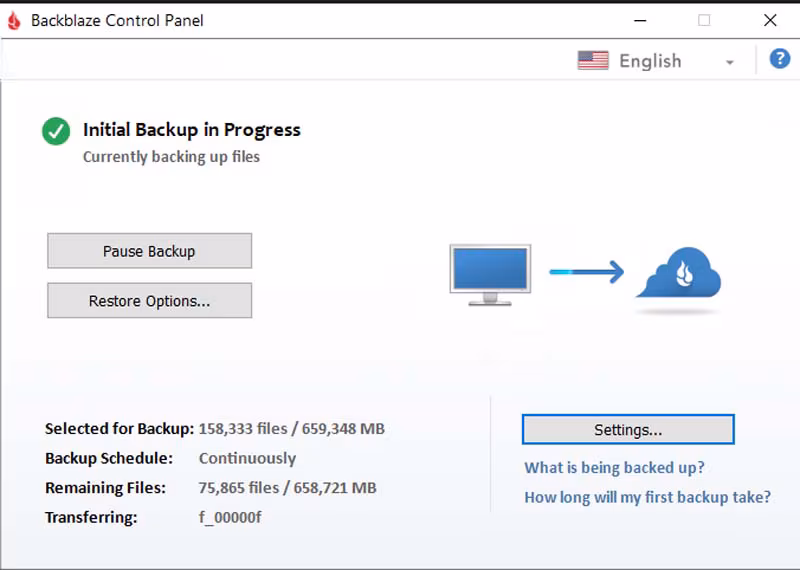Click the Selected for Backup file count
This screenshot has height=570, width=800.
(292, 429)
